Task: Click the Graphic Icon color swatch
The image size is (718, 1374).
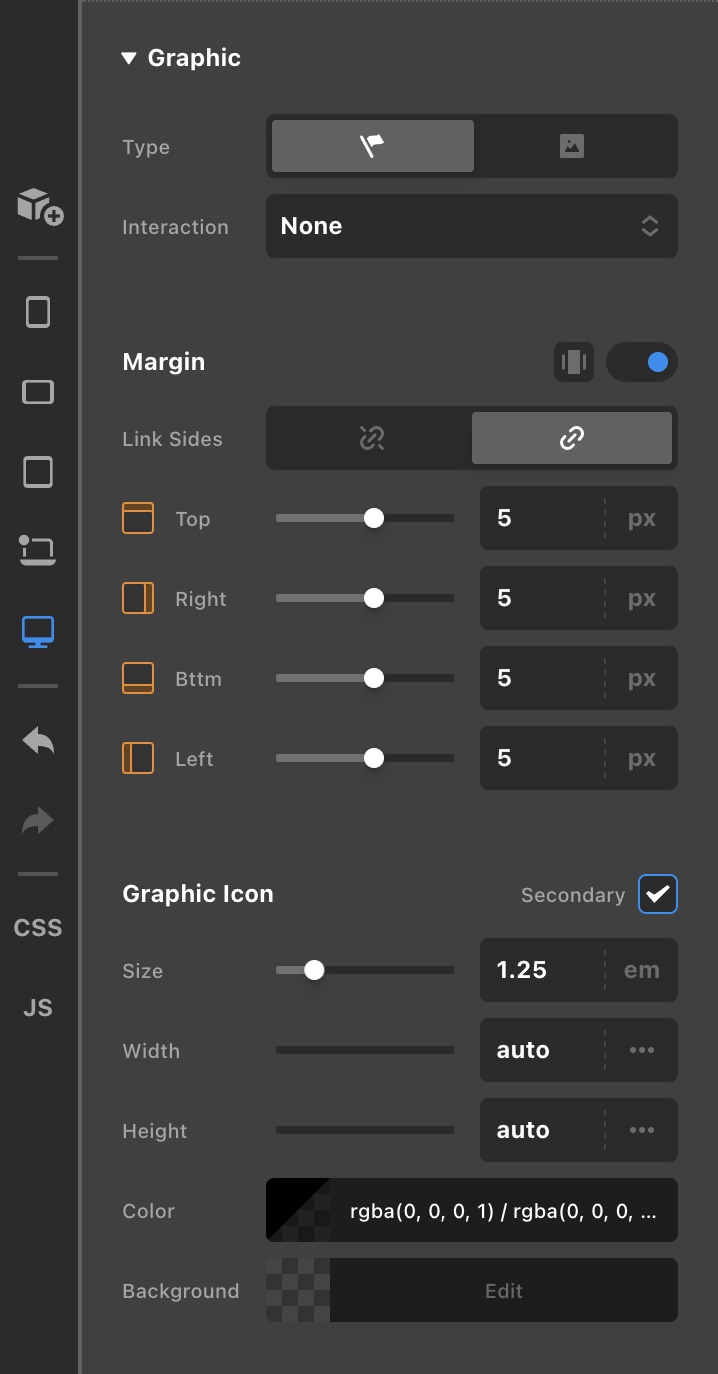Action: point(298,1210)
